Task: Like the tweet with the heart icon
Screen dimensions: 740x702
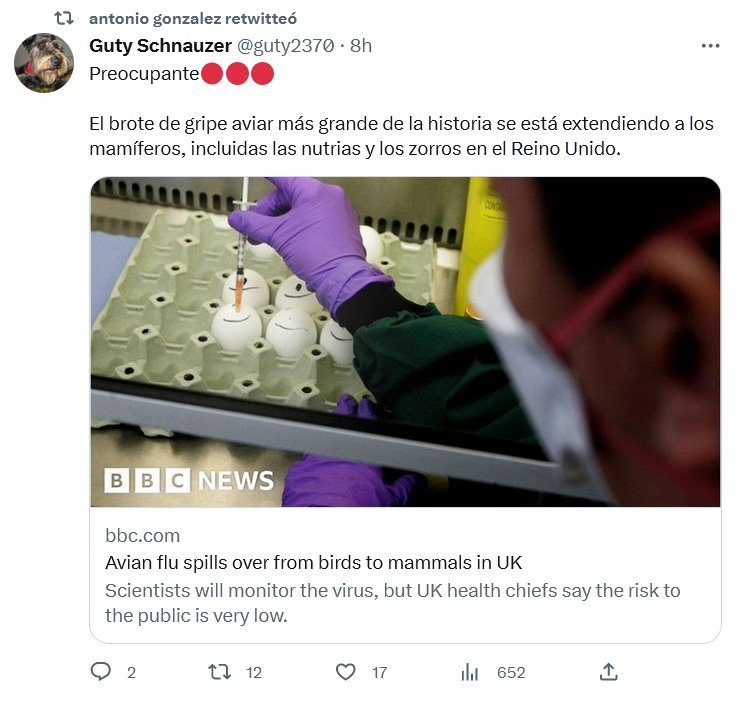Action: coord(345,672)
